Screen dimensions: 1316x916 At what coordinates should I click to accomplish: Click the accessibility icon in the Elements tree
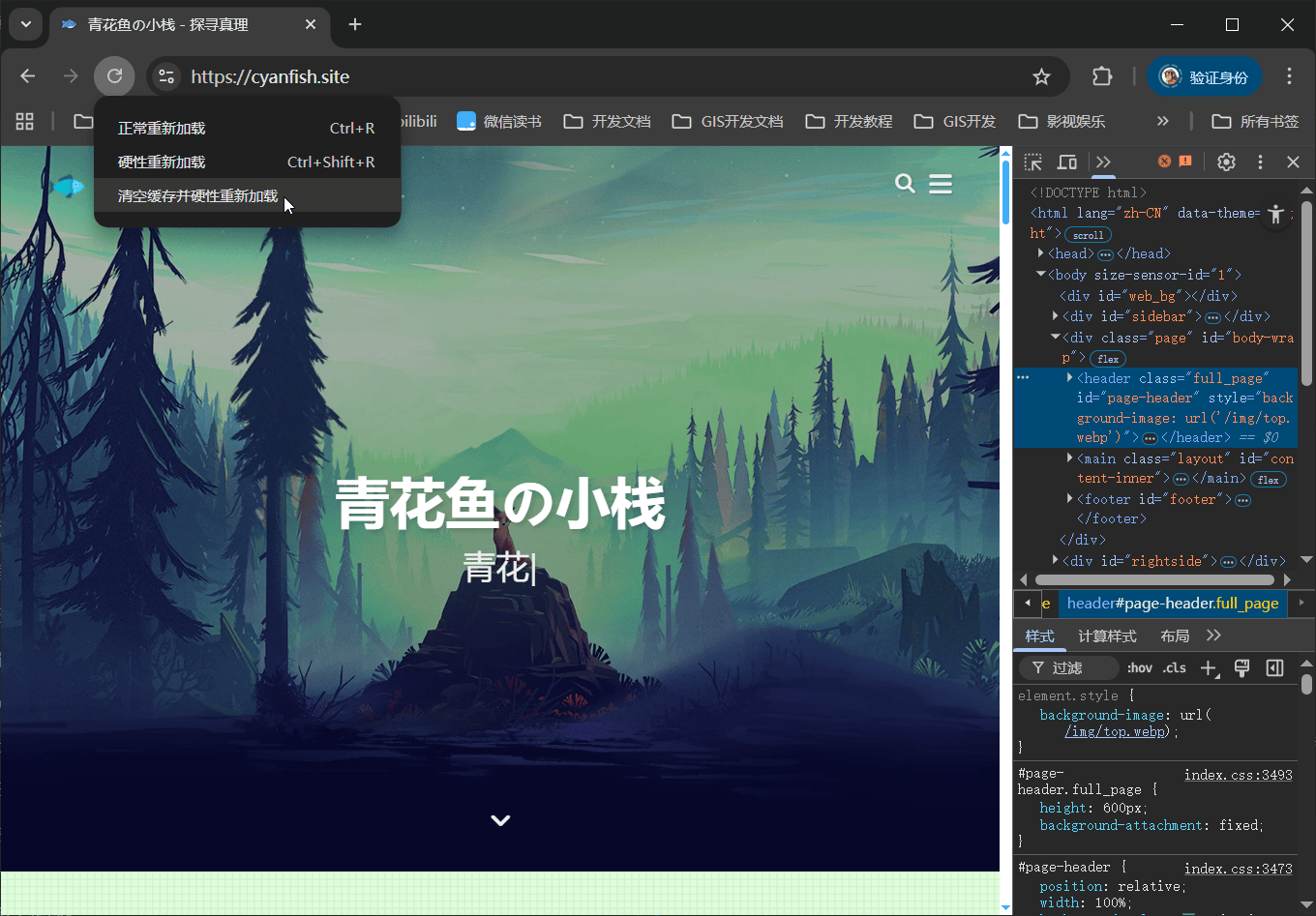click(x=1276, y=214)
